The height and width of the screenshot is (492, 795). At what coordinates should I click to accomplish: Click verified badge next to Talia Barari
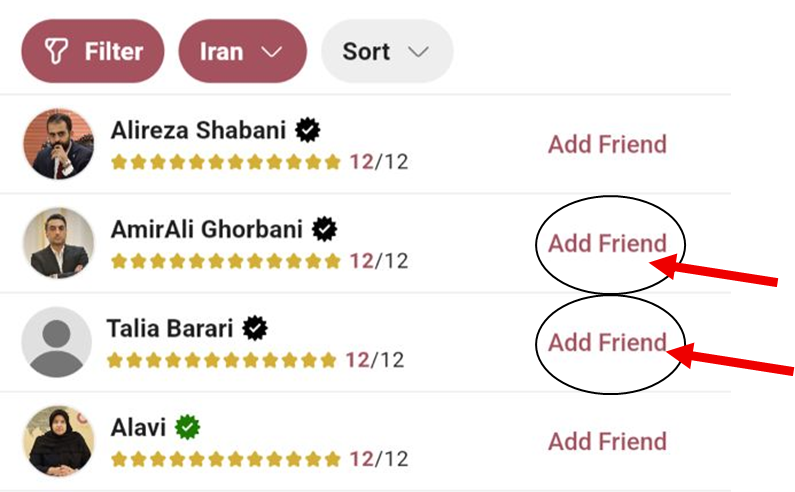pyautogui.click(x=256, y=327)
